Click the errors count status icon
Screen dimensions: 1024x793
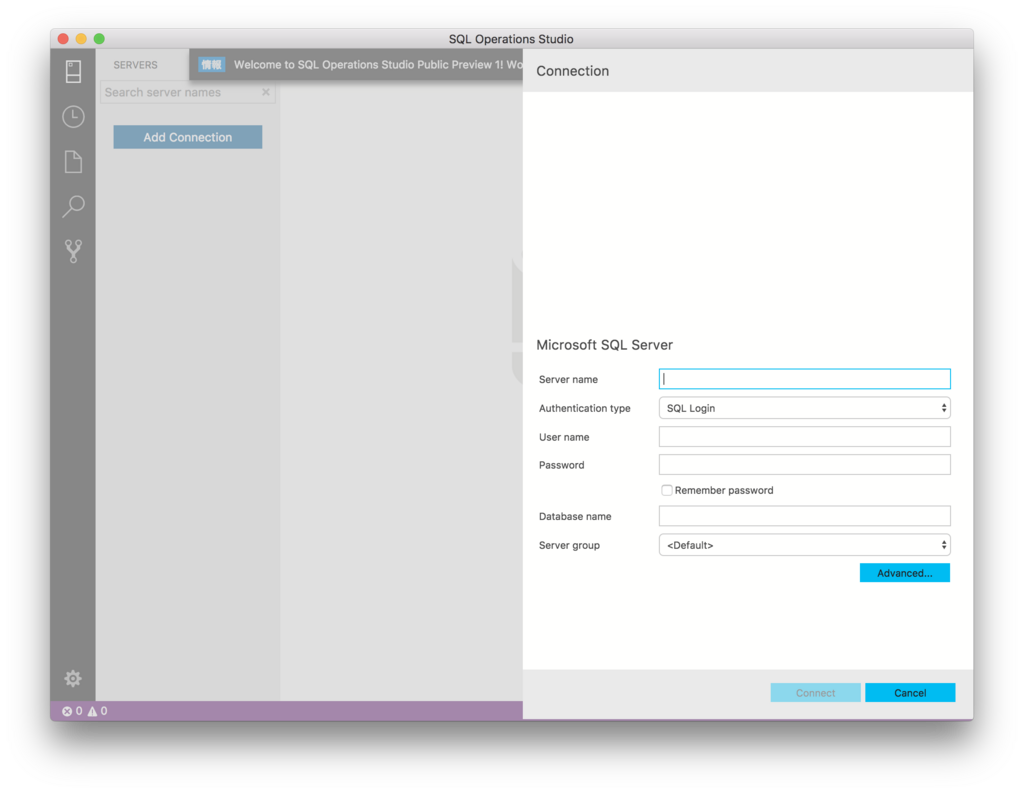[x=67, y=711]
